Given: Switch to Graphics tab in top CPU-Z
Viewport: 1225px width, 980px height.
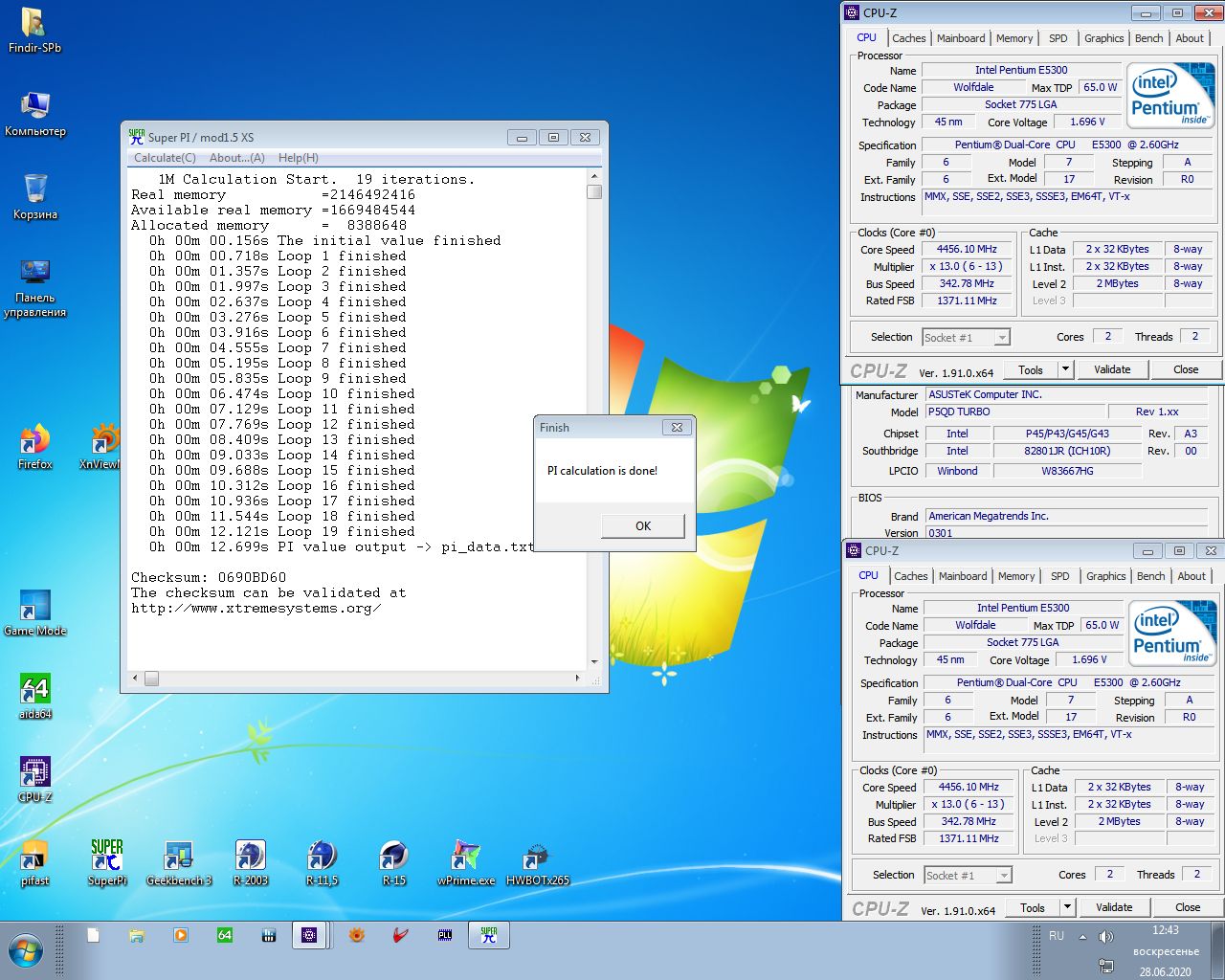Looking at the screenshot, I should pos(1103,38).
